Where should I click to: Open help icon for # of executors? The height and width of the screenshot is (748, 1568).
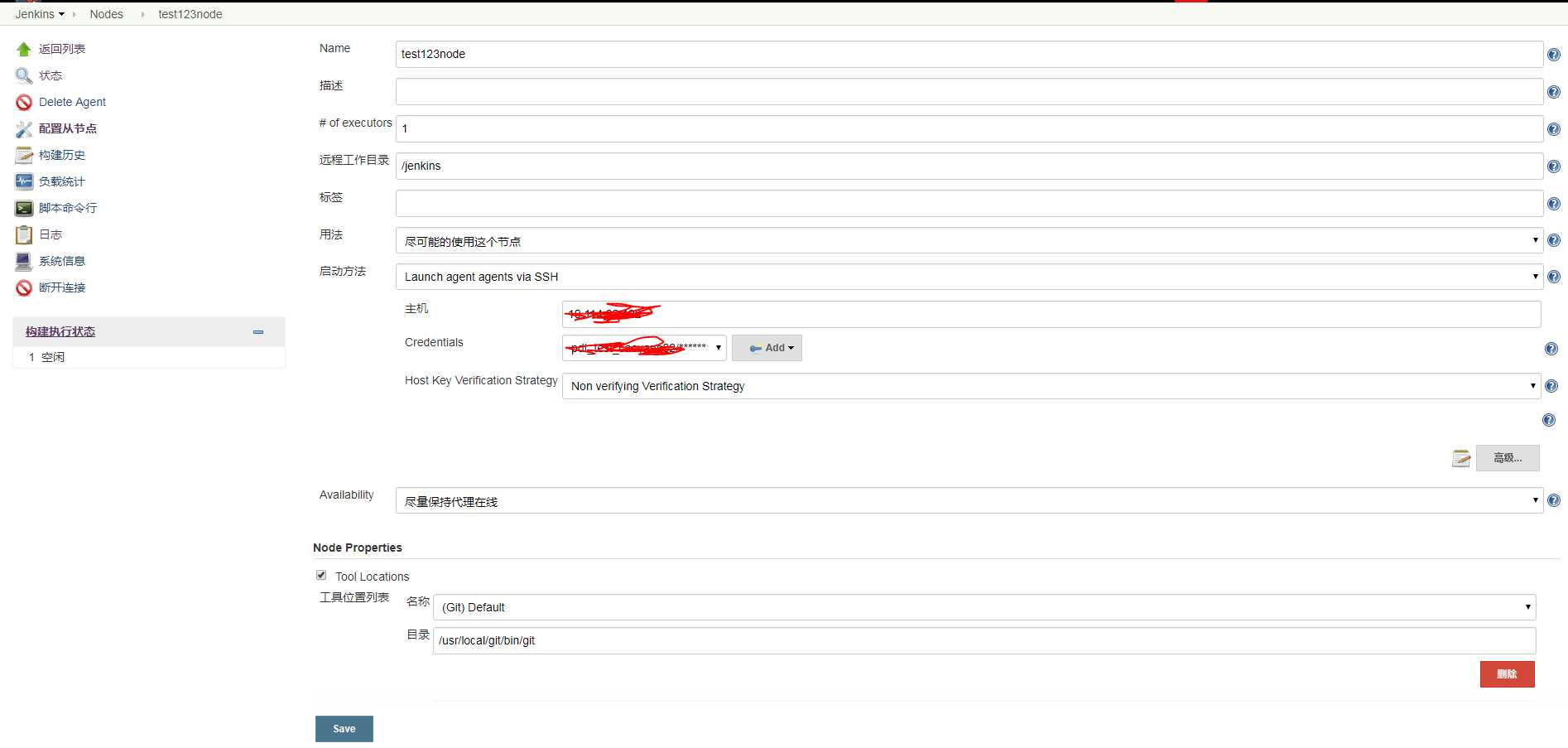[x=1554, y=129]
